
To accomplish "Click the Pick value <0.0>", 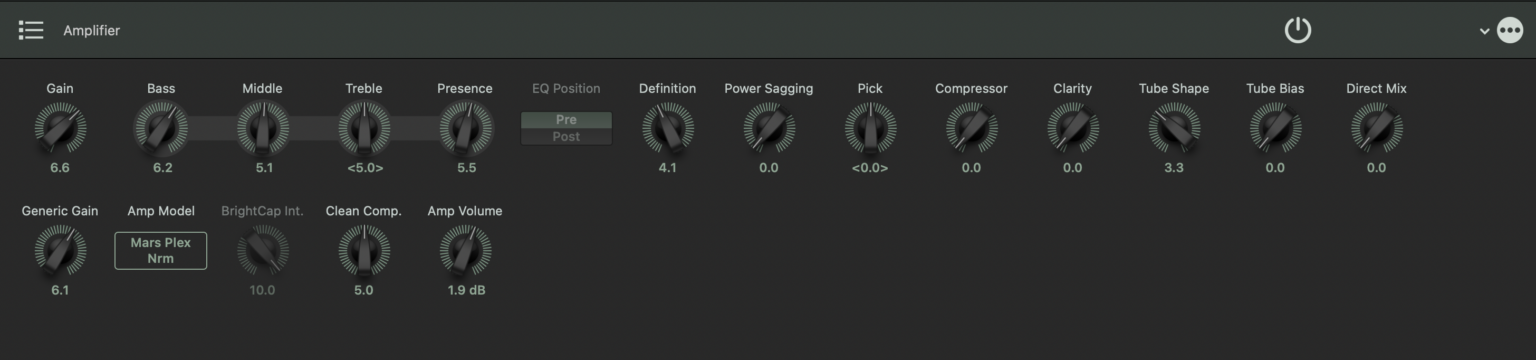I will point(870,168).
